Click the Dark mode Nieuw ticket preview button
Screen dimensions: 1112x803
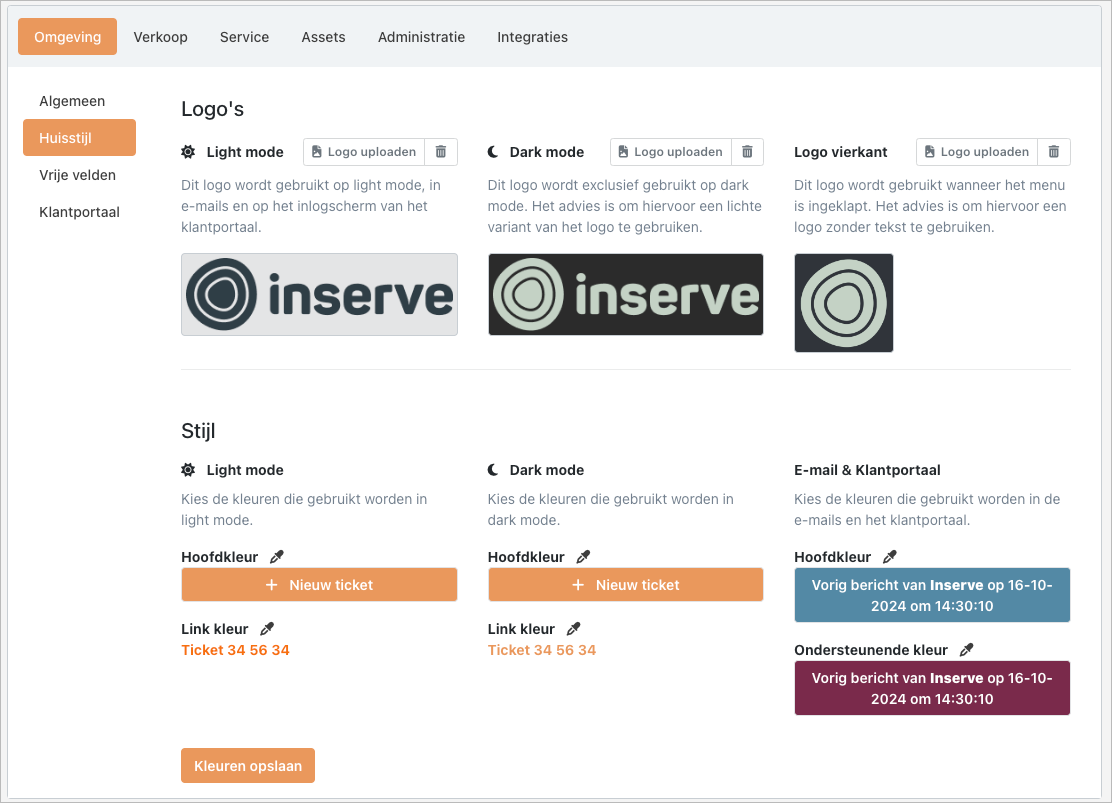[x=626, y=585]
